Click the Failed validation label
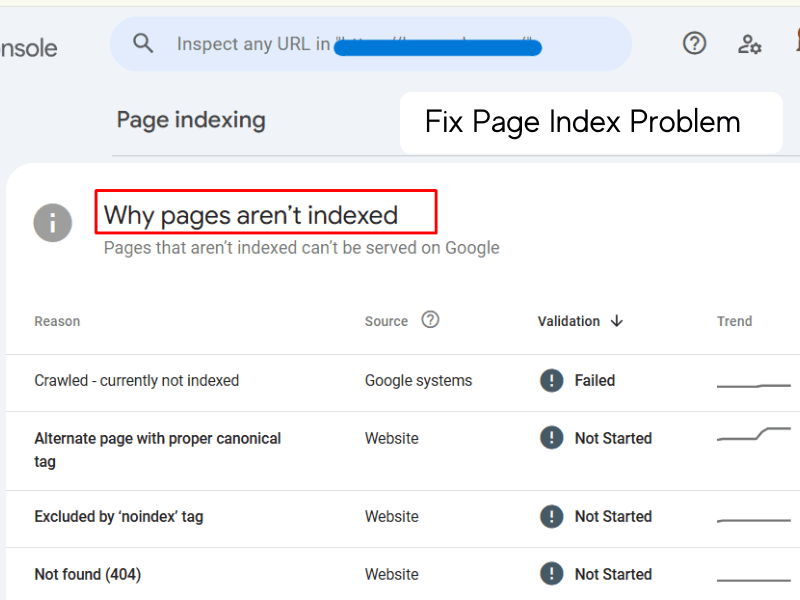Image resolution: width=800 pixels, height=600 pixels. point(595,381)
